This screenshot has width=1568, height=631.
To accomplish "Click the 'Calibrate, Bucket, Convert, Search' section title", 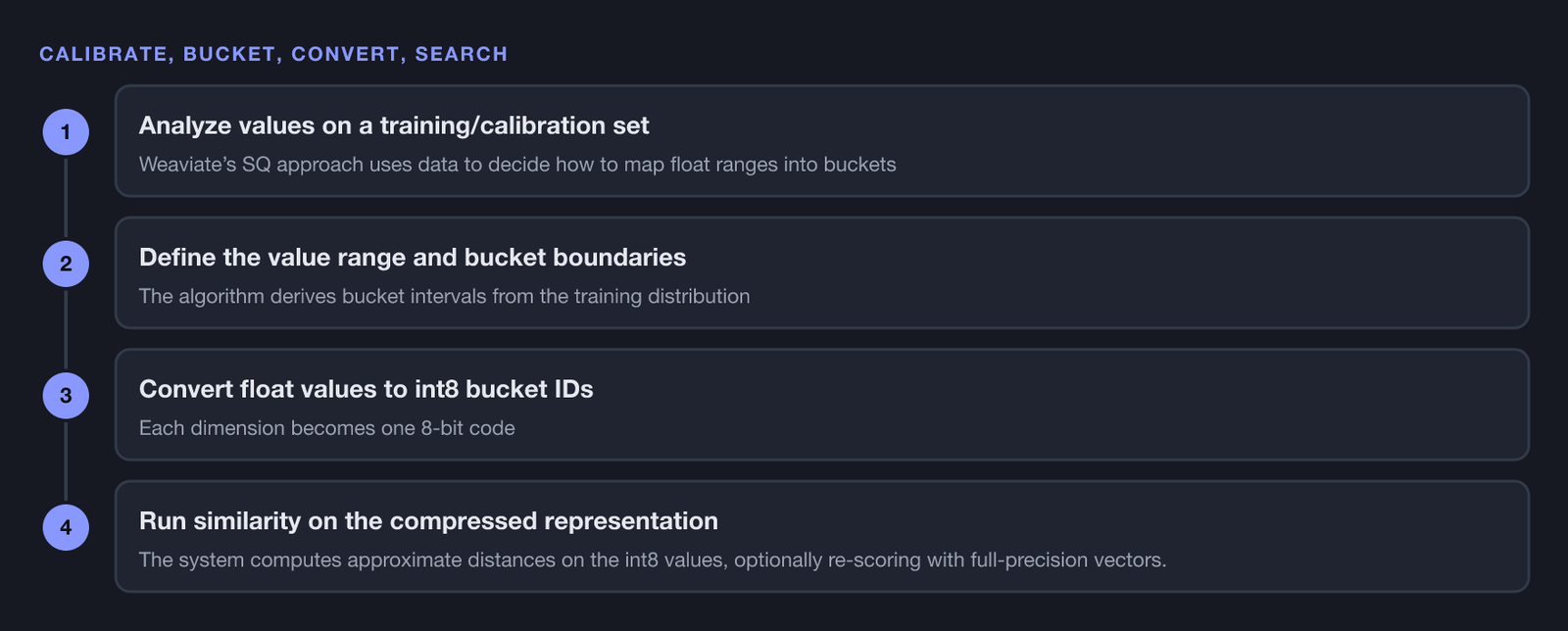I will [273, 54].
